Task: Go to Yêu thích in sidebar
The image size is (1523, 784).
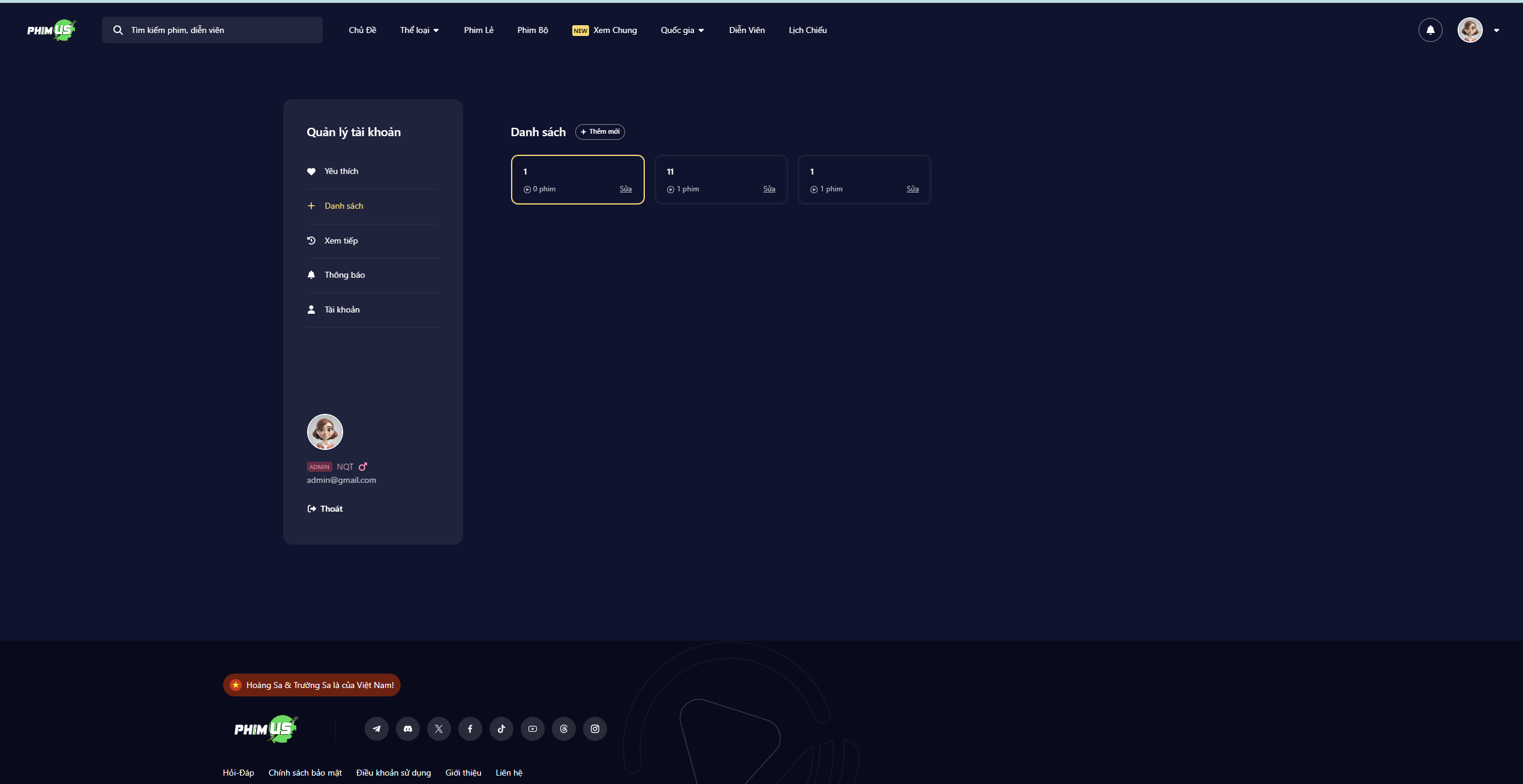Action: [341, 171]
